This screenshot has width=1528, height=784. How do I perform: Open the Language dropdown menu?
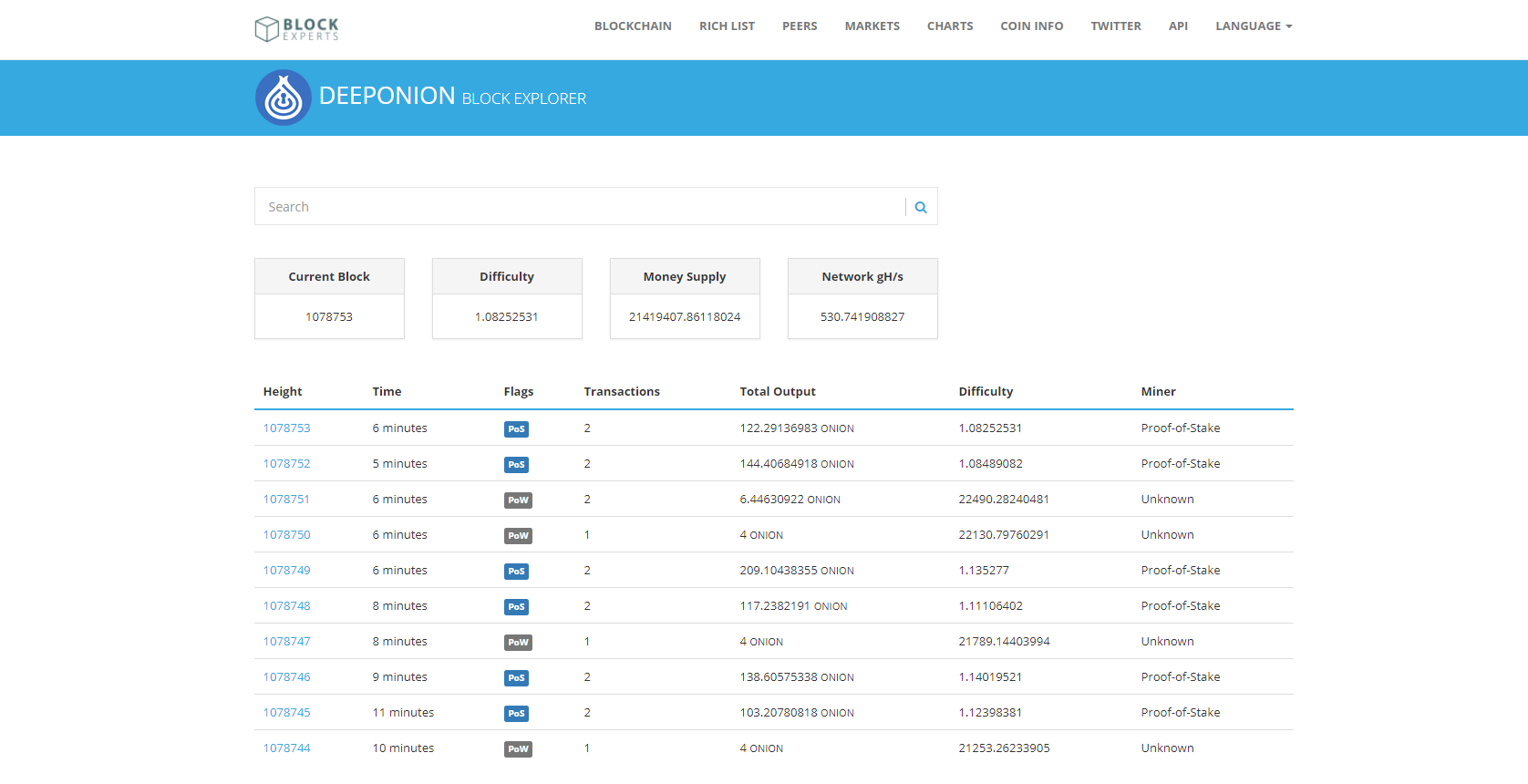(1254, 26)
